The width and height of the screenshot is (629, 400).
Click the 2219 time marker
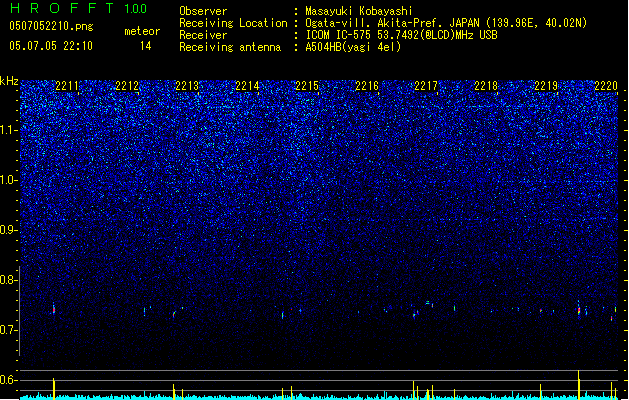coord(546,86)
